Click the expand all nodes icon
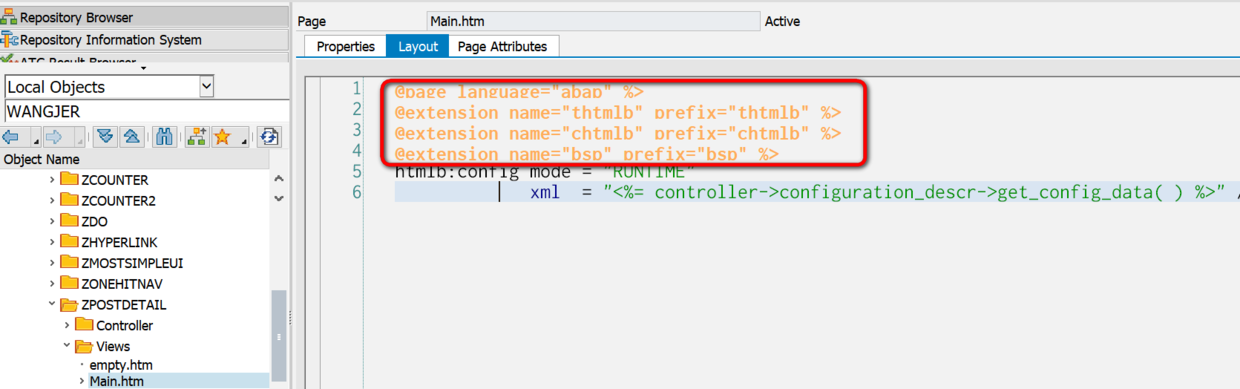Screen dimensions: 1240x389 (x=105, y=137)
